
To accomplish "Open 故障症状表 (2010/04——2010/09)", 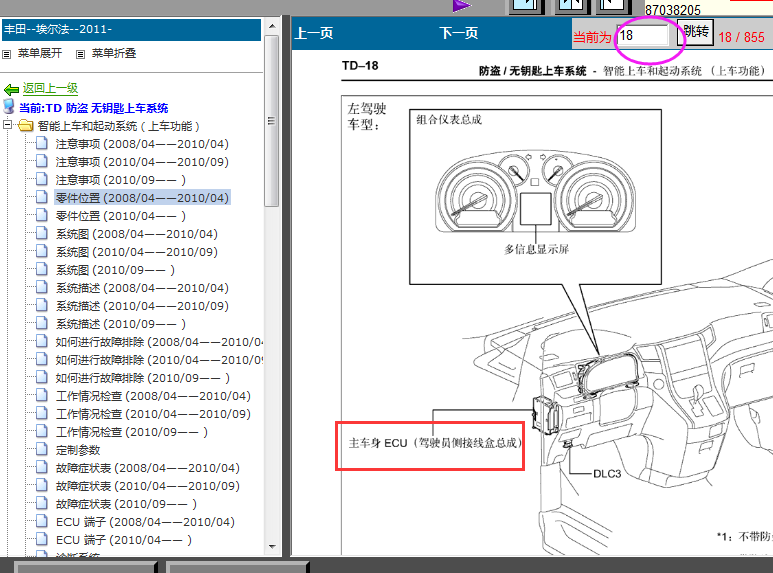I will (148, 486).
